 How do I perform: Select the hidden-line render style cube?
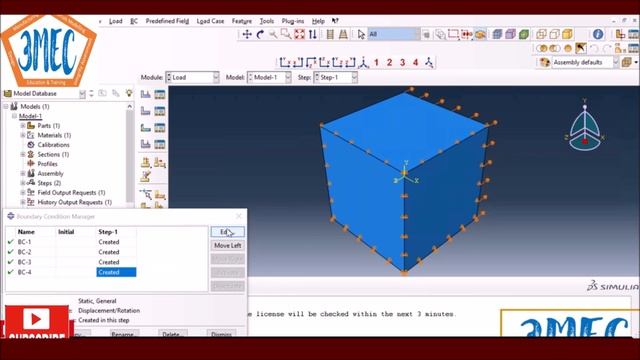pyautogui.click(x=554, y=34)
